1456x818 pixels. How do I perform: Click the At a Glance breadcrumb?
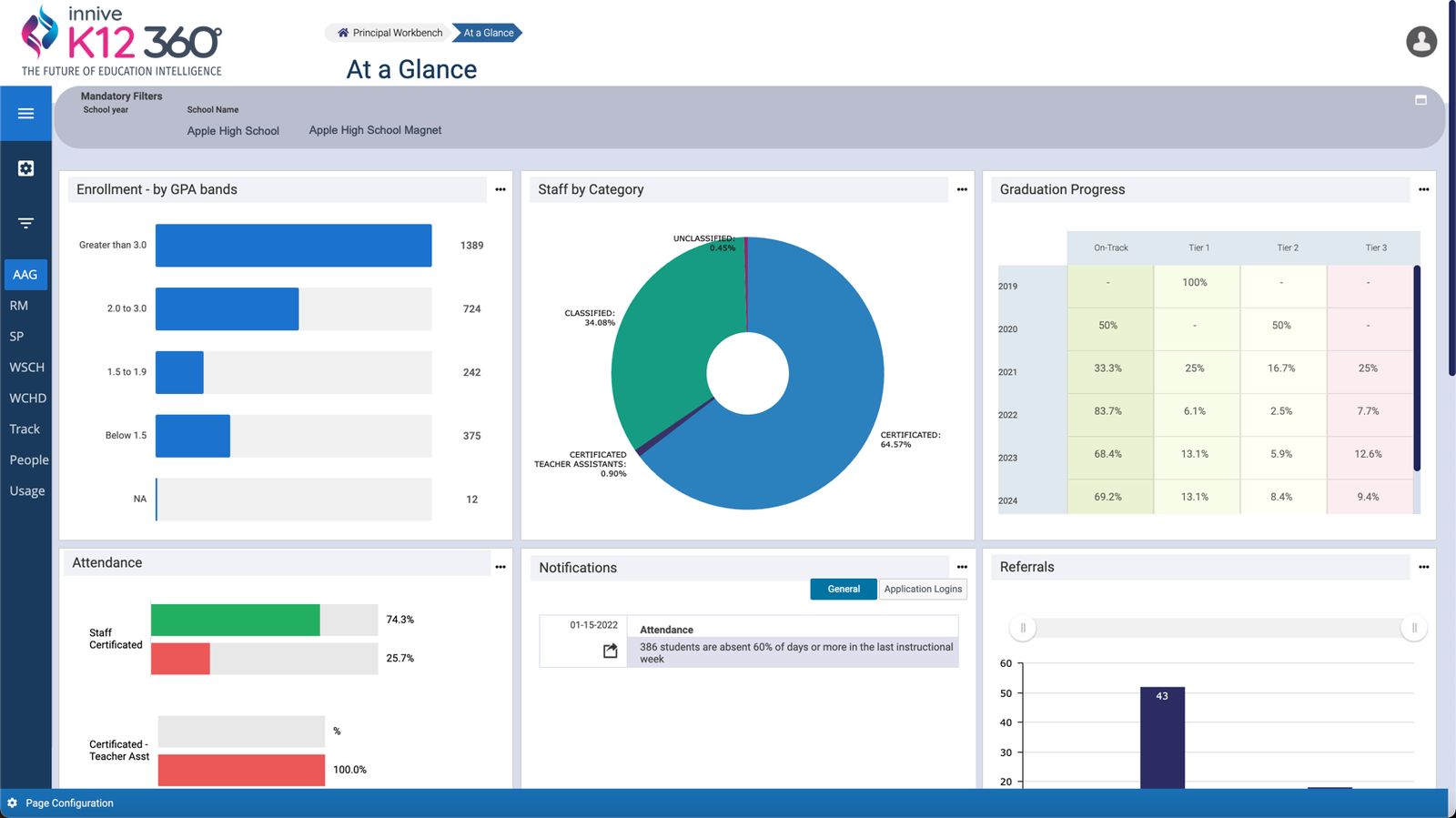click(489, 33)
